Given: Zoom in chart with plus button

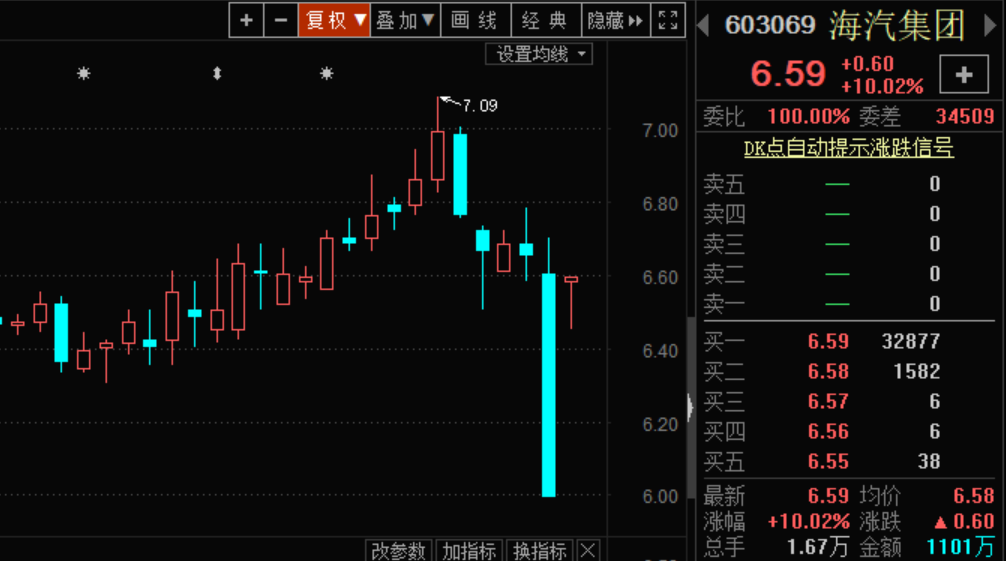Looking at the screenshot, I should [246, 20].
